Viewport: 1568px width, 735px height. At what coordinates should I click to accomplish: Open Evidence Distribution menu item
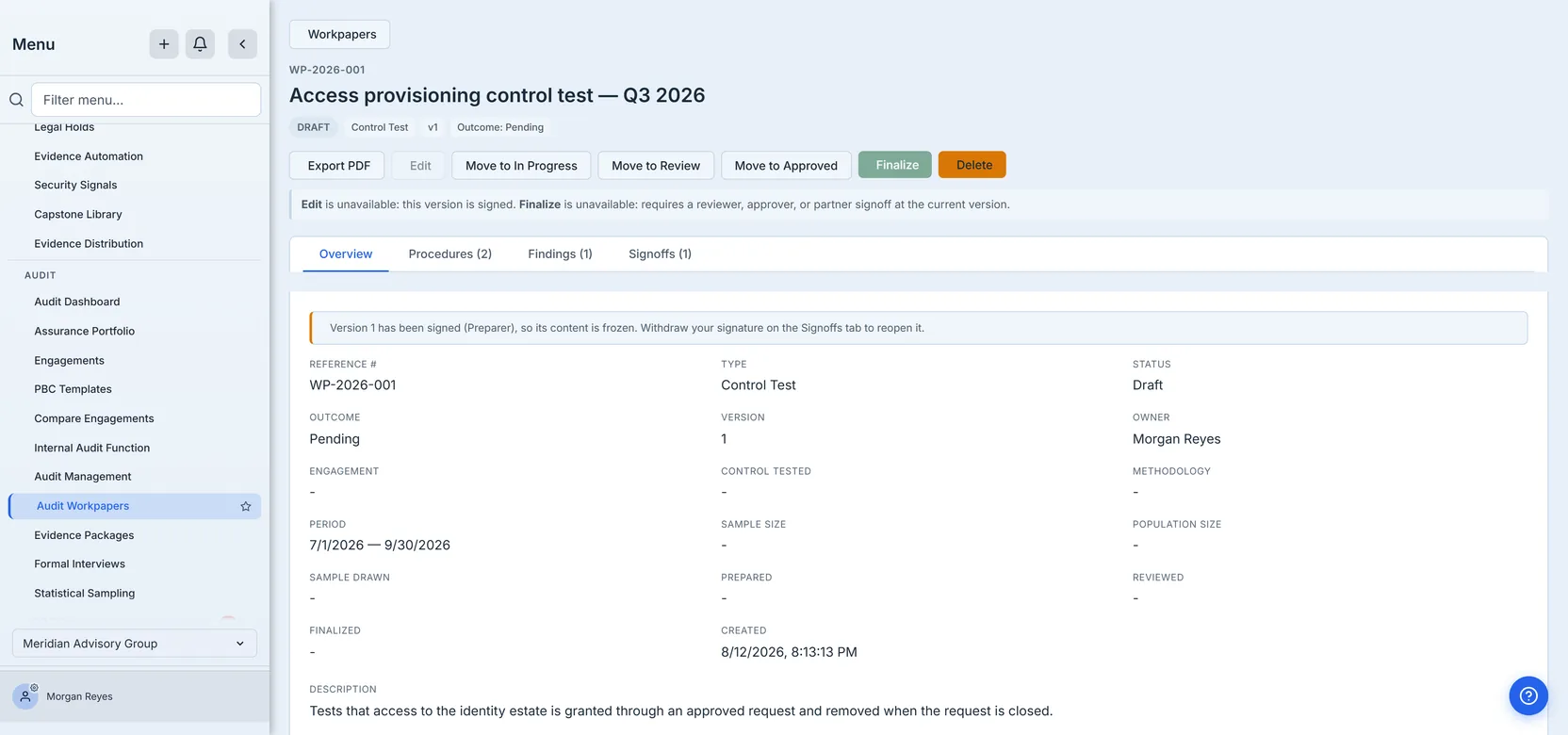[134, 244]
